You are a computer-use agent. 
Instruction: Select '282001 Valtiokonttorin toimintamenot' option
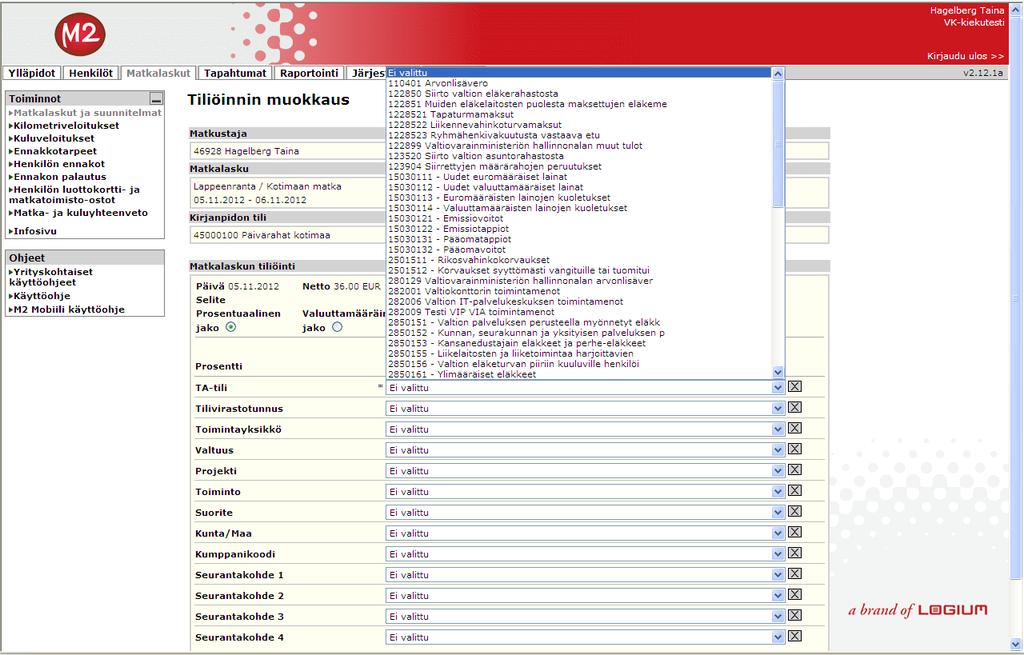(x=579, y=291)
